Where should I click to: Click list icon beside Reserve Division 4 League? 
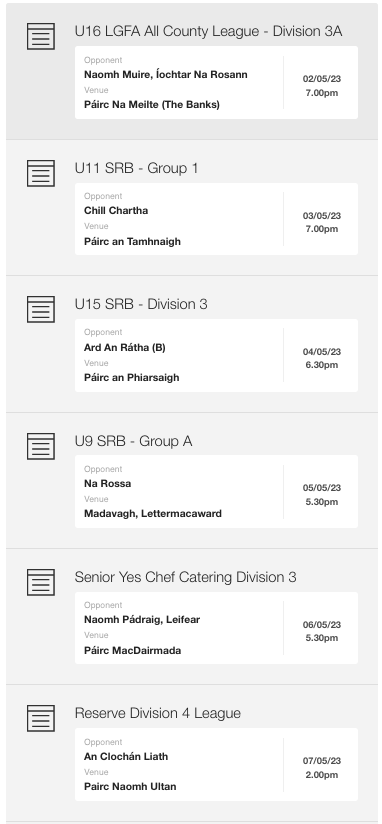(x=40, y=718)
